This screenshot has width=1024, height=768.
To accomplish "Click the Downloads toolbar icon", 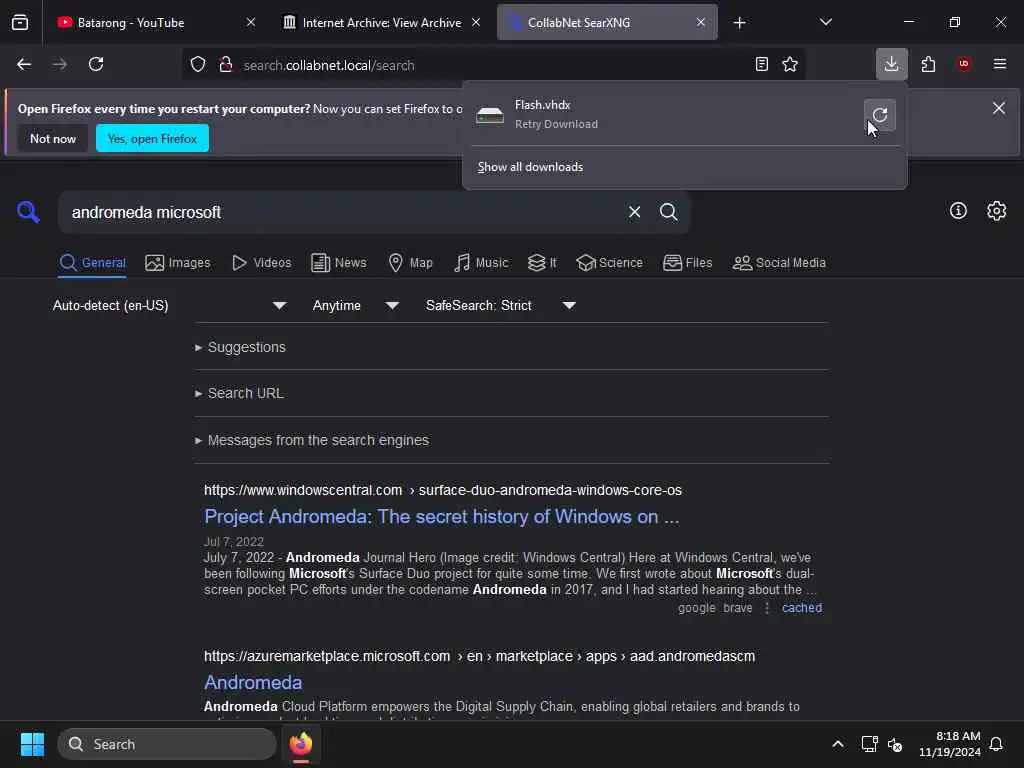I will 891,64.
